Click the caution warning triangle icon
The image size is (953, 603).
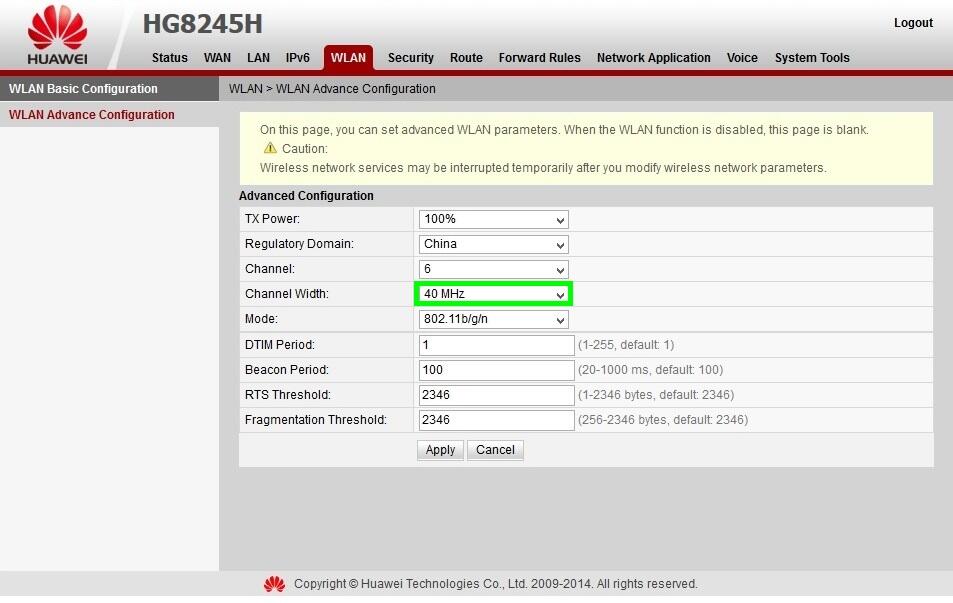(x=270, y=148)
